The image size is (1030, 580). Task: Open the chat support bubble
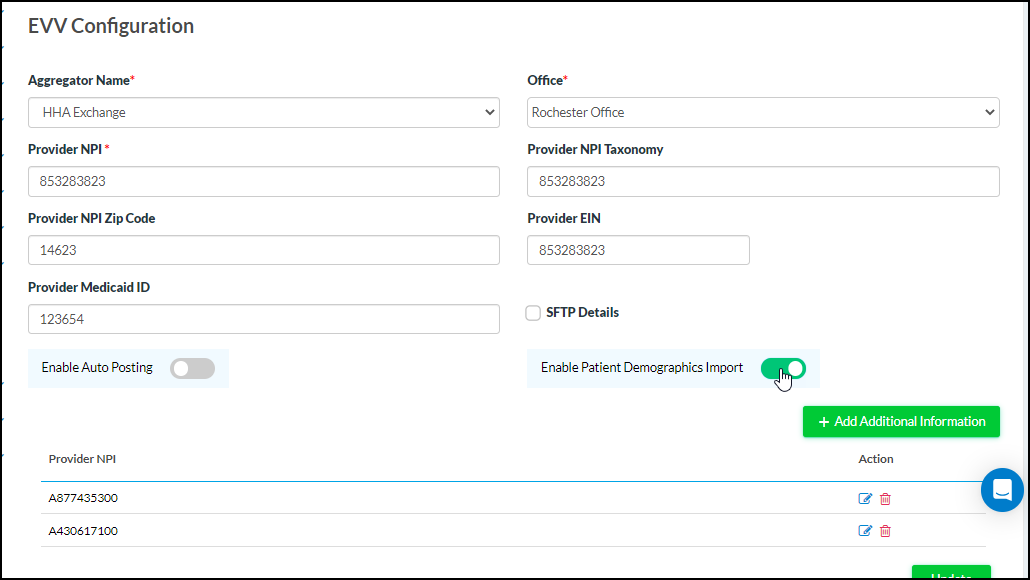pyautogui.click(x=1002, y=490)
